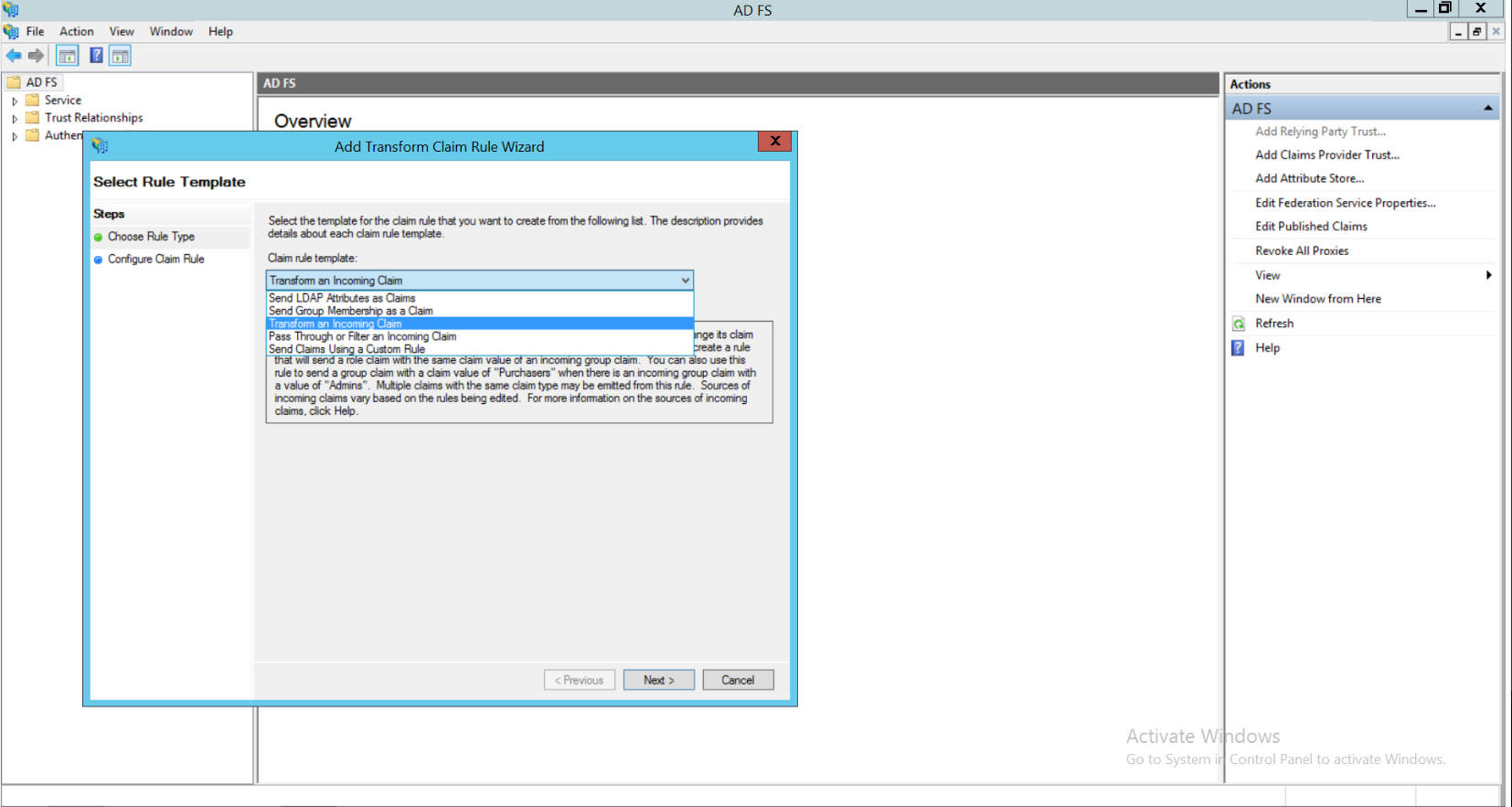Click the Help question-mark icon in Actions
The width and height of the screenshot is (1512, 807).
(x=1239, y=347)
